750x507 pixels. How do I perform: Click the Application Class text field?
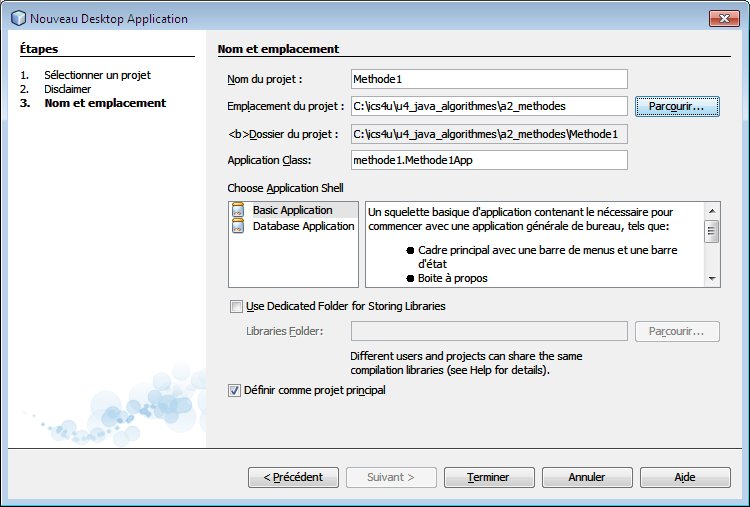point(489,160)
